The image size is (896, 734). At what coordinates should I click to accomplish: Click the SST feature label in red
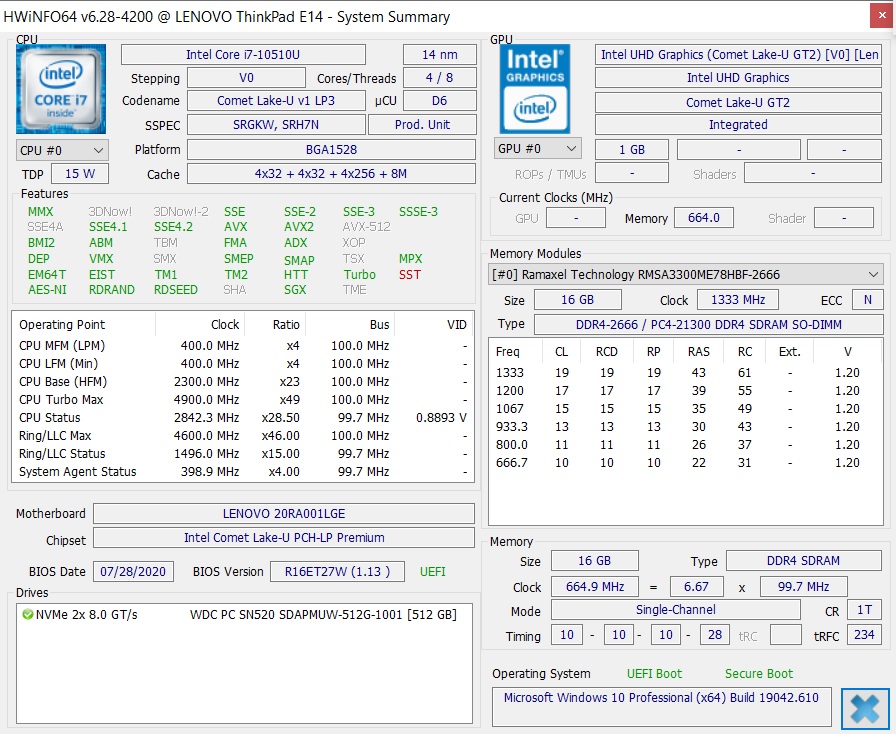click(410, 275)
